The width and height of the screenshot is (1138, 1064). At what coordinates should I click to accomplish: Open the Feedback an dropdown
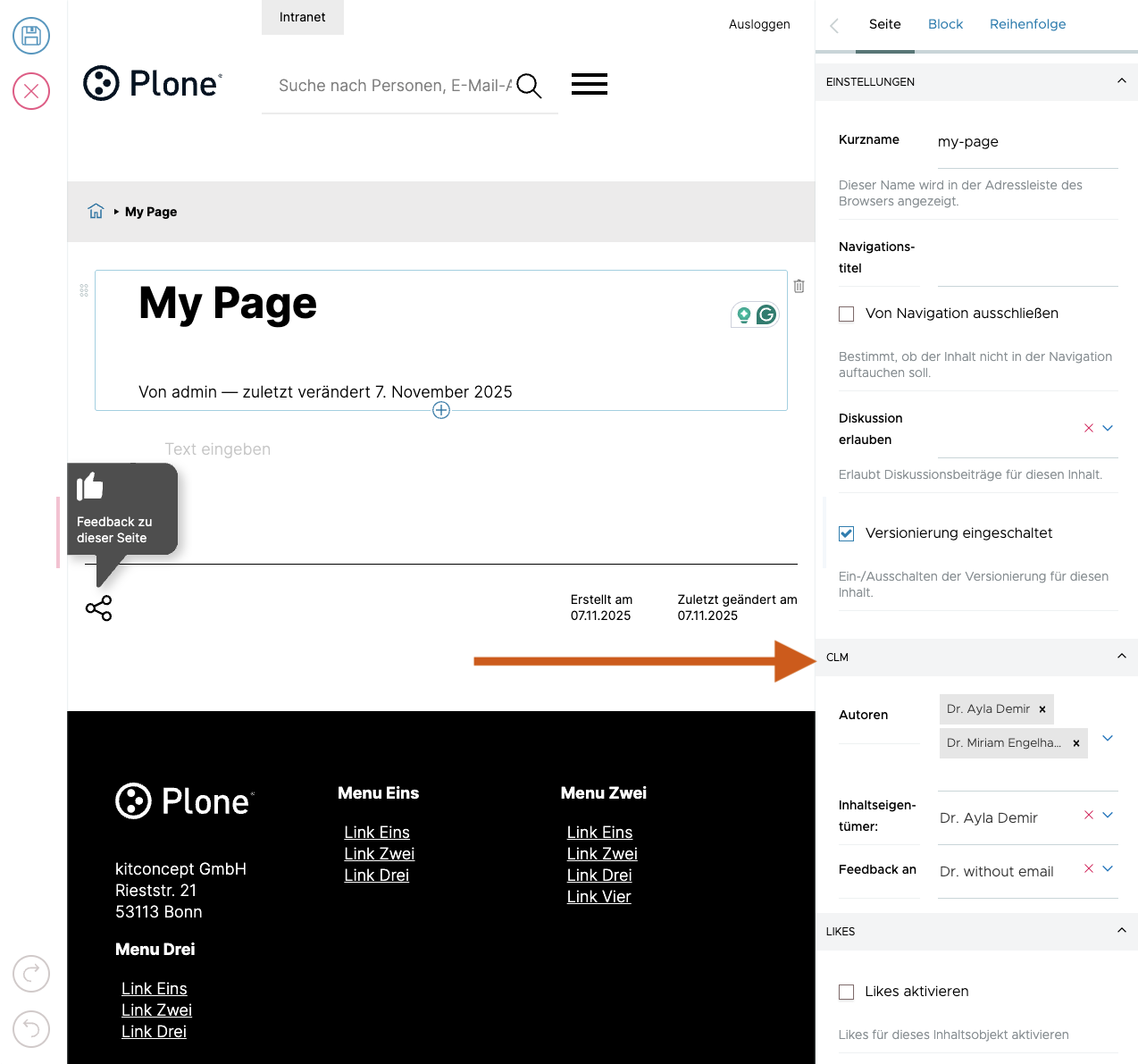coord(1108,868)
